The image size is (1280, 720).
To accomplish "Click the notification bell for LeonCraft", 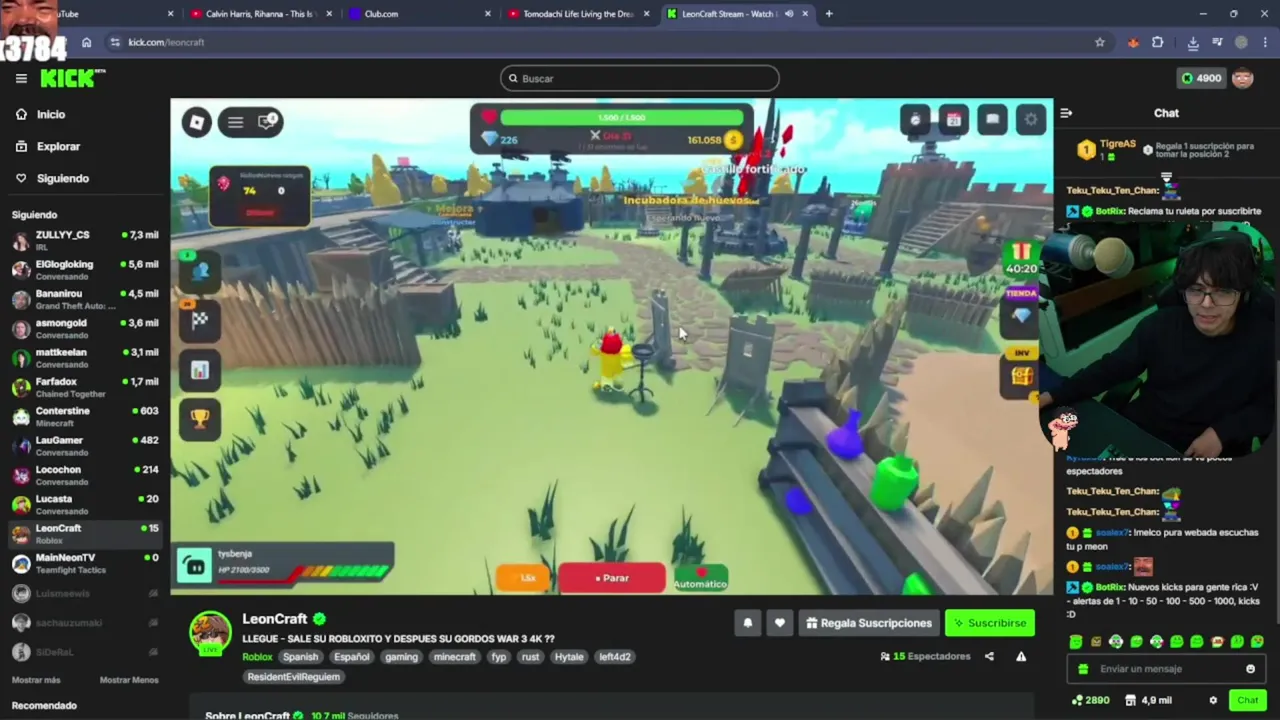I will click(747, 623).
